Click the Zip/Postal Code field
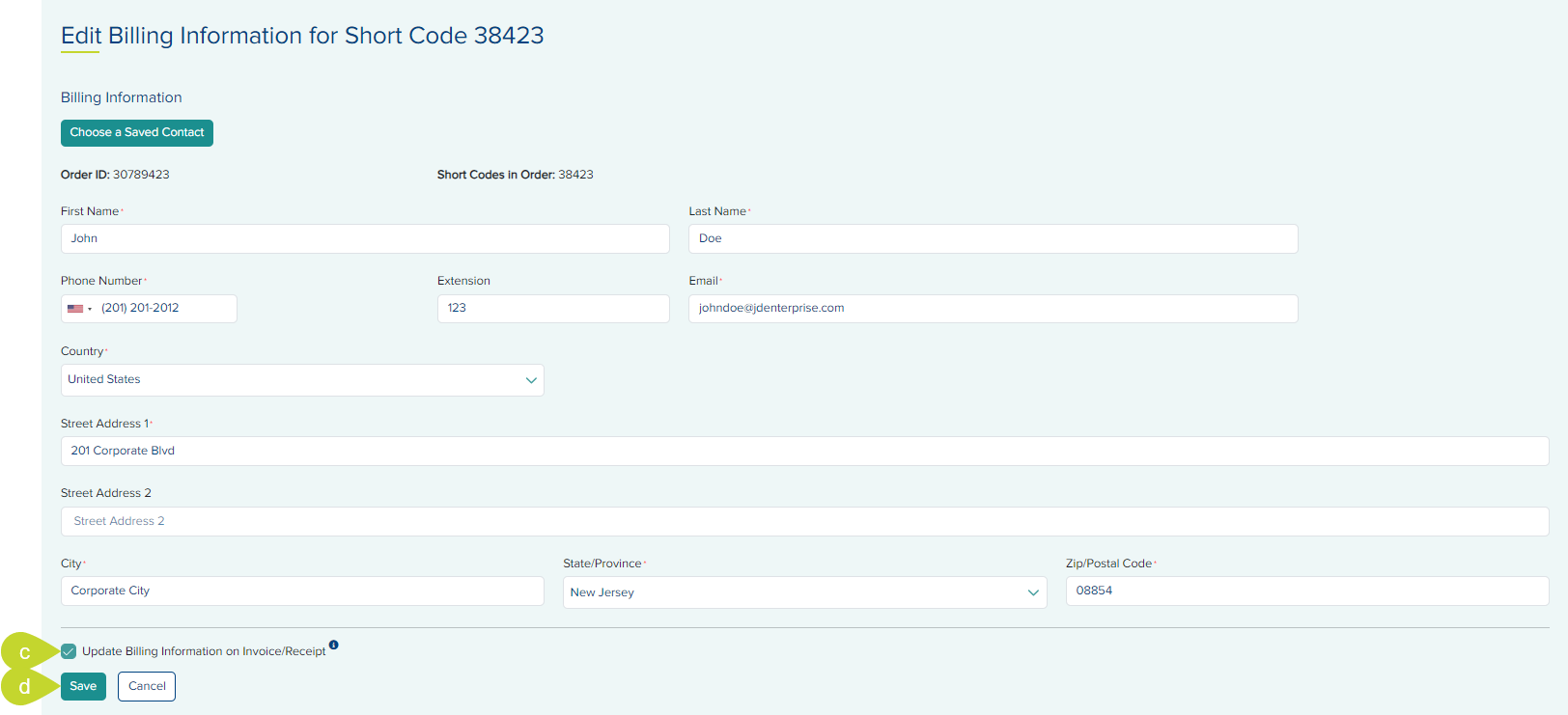Screen dimensions: 1568x715 pos(1306,591)
